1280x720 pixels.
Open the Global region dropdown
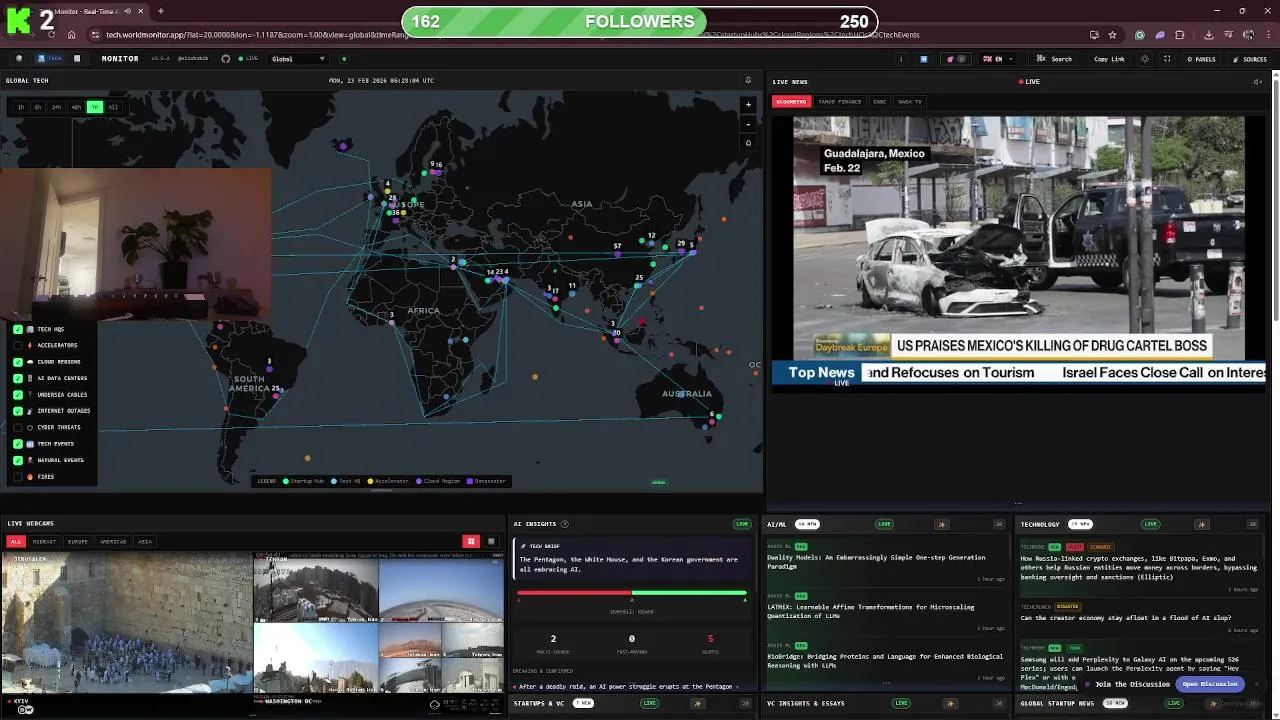click(x=298, y=59)
